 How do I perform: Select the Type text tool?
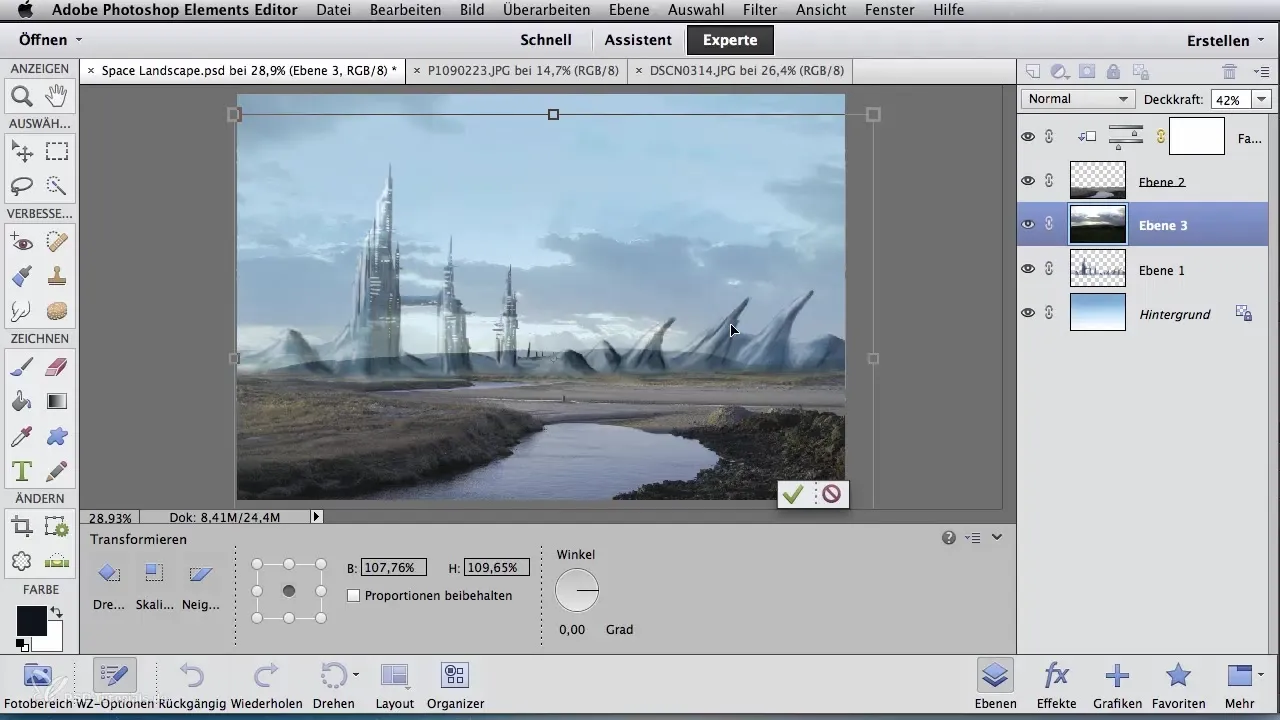click(22, 470)
